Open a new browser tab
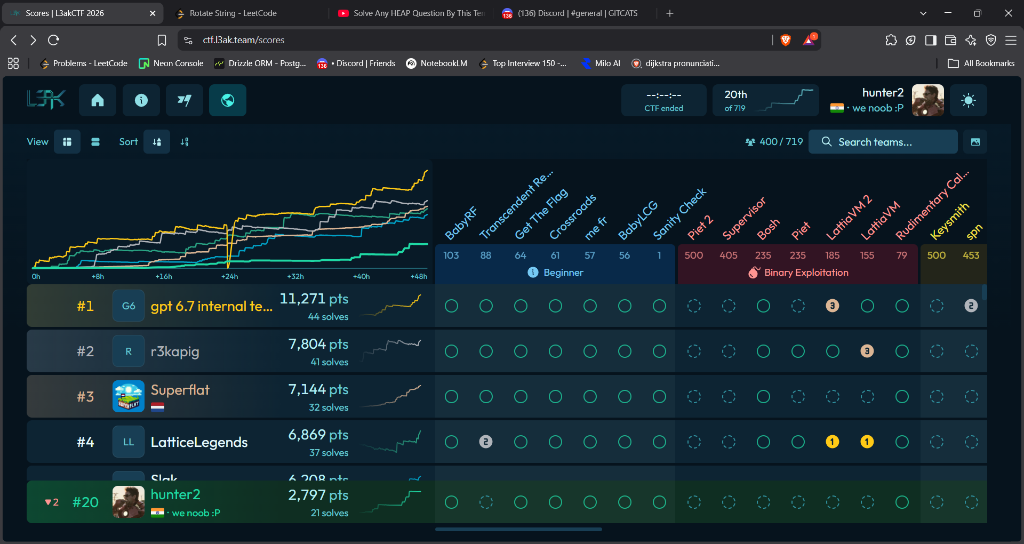Screen dimensions: 1024x544 click(669, 13)
